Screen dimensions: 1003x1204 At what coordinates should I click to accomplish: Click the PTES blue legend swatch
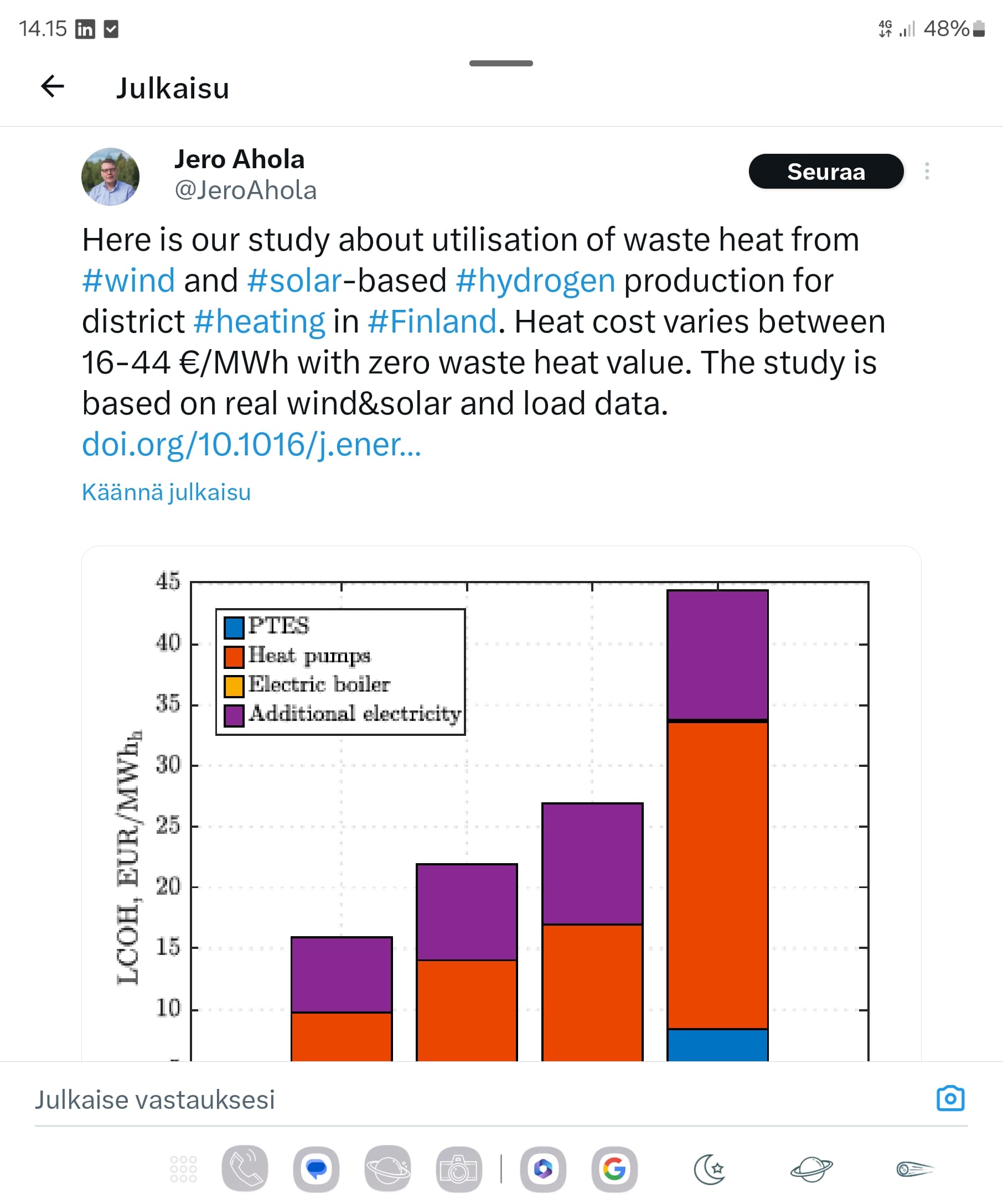click(234, 628)
